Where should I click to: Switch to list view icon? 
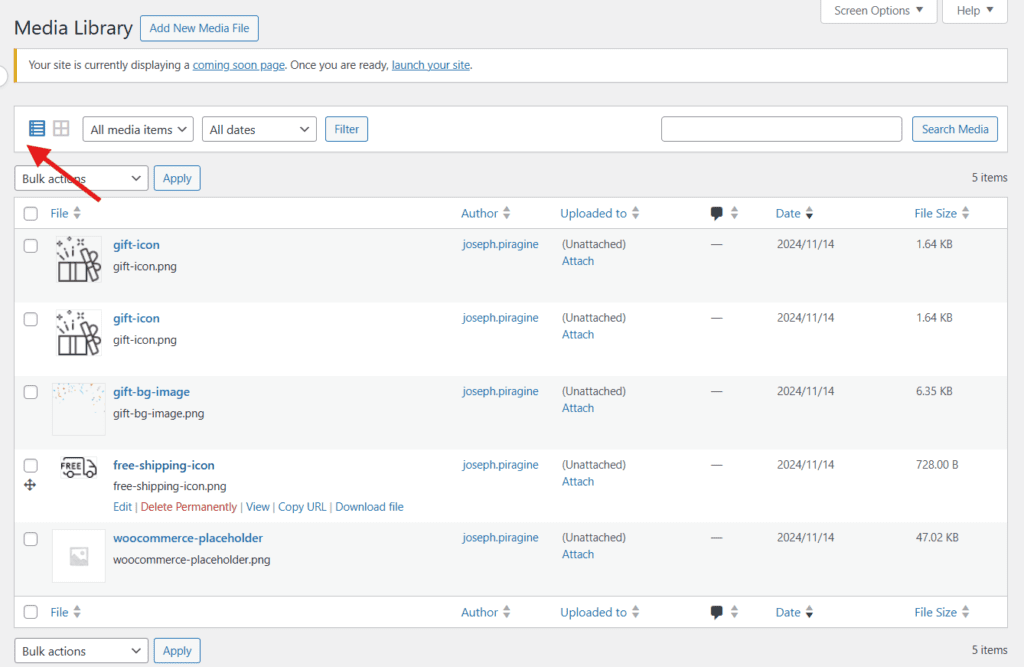tap(37, 128)
